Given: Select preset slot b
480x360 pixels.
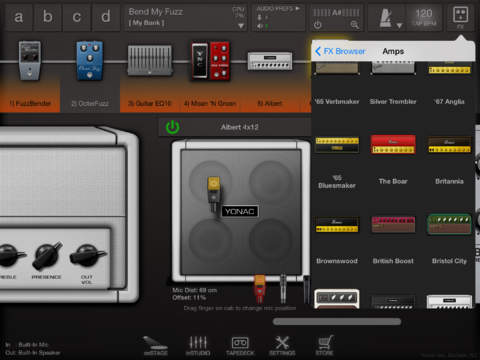Looking at the screenshot, I should (48, 17).
